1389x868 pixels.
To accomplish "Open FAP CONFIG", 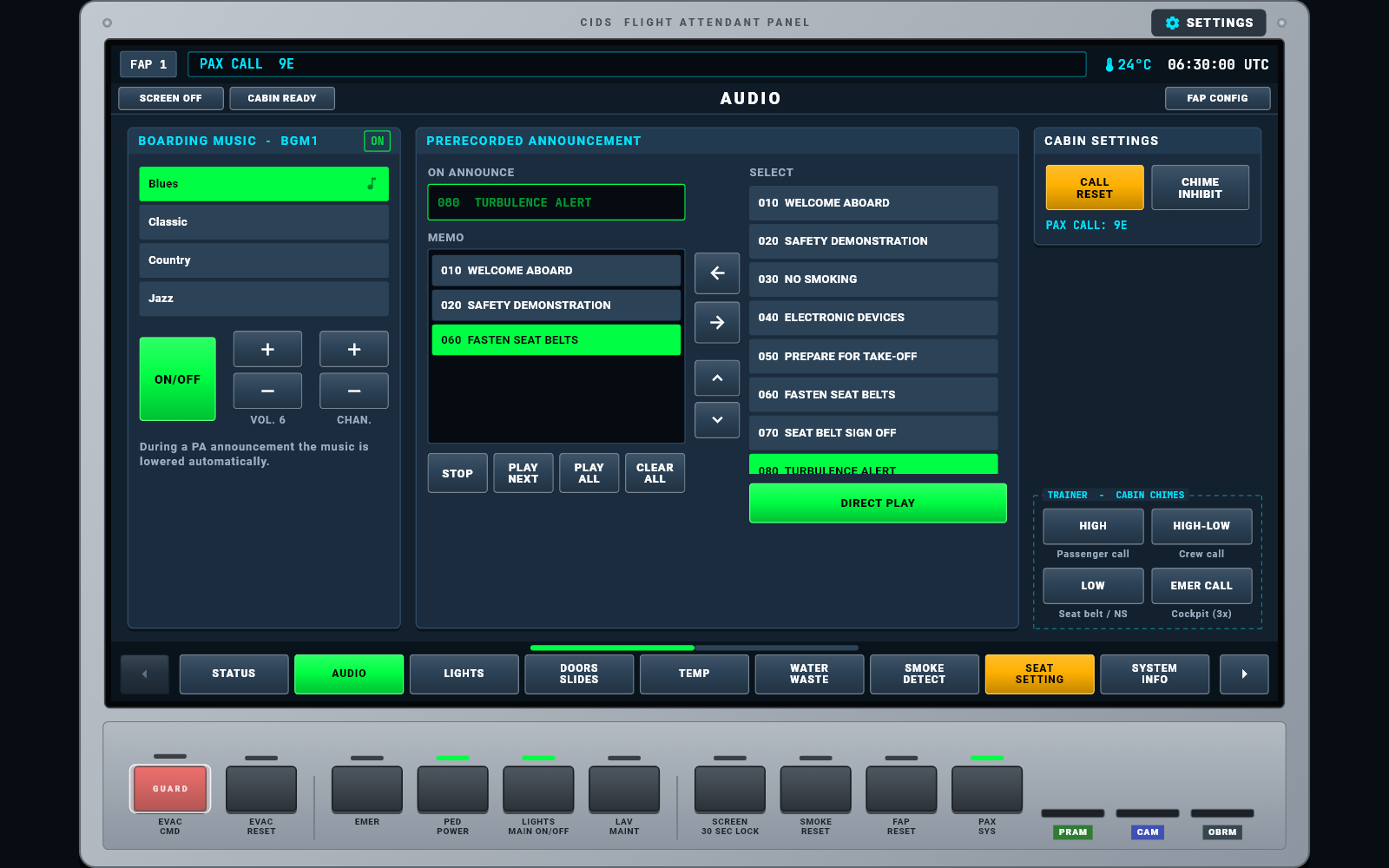I will click(1217, 98).
